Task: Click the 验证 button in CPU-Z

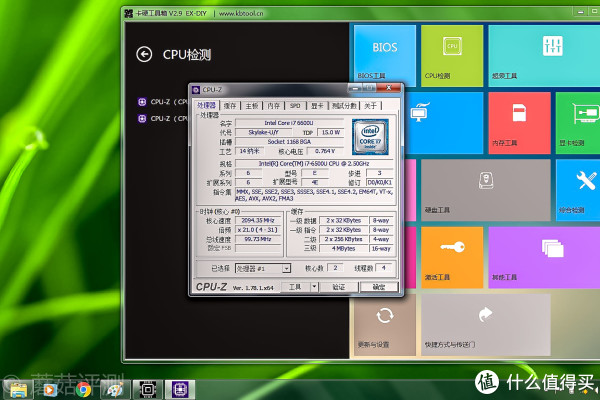Action: (339, 287)
